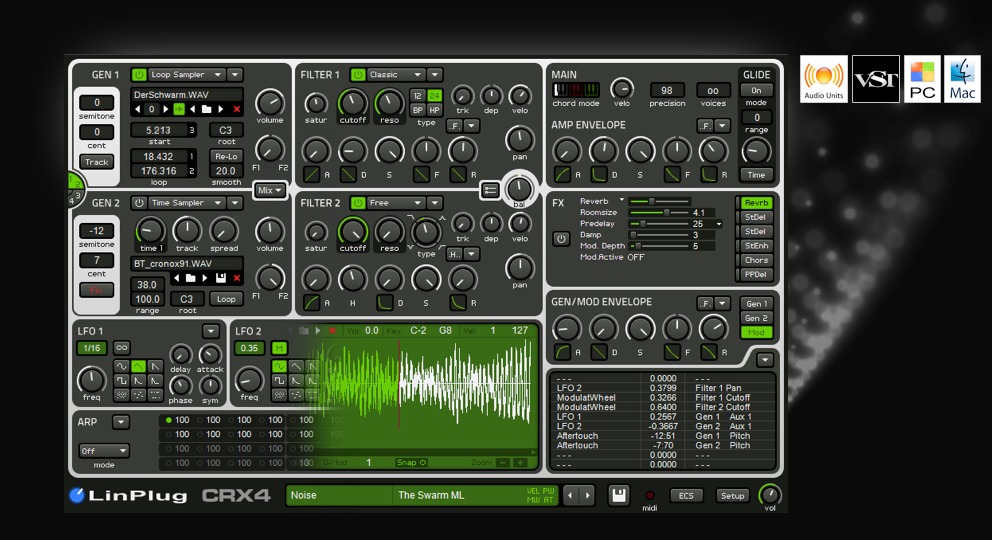The height and width of the screenshot is (540, 992).
Task: Open the GEN 1 sample folder icon
Action: pyautogui.click(x=206, y=109)
